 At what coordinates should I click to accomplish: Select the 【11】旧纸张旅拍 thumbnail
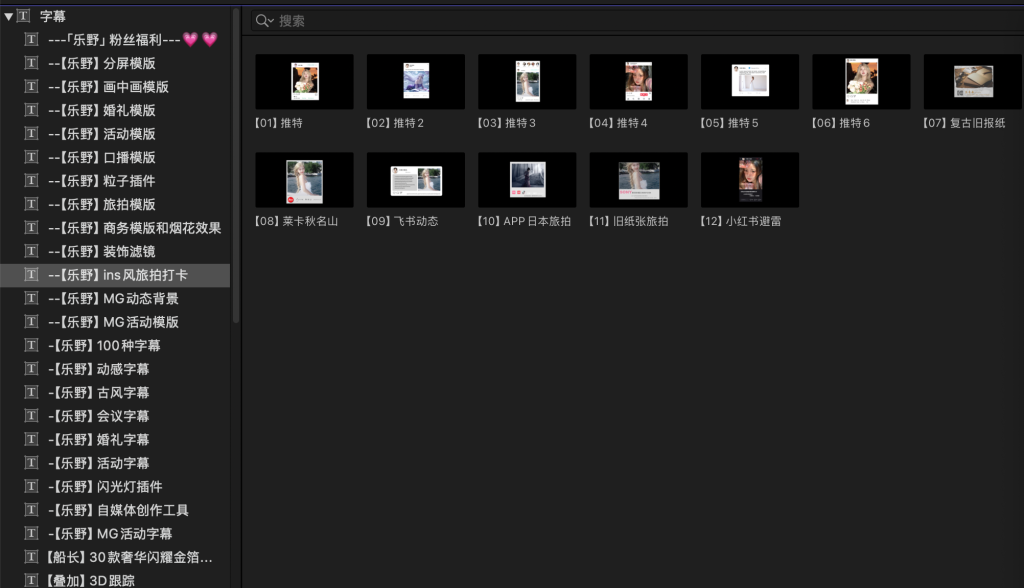pos(639,180)
